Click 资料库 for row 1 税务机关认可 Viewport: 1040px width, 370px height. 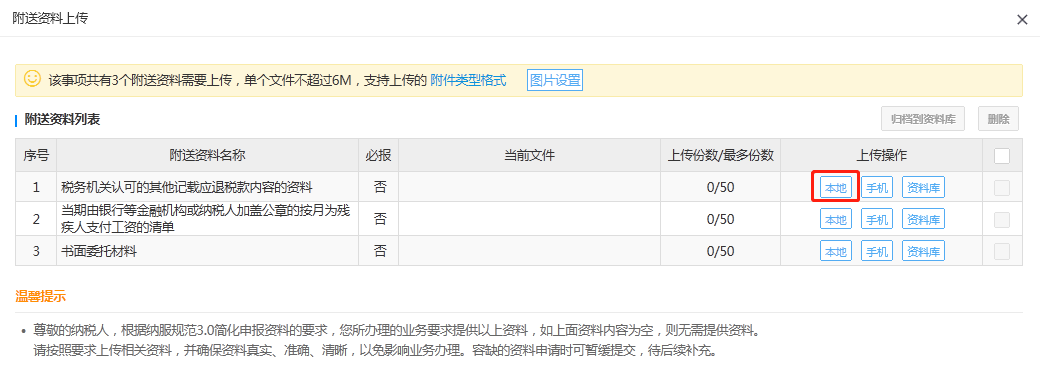pyautogui.click(x=923, y=188)
